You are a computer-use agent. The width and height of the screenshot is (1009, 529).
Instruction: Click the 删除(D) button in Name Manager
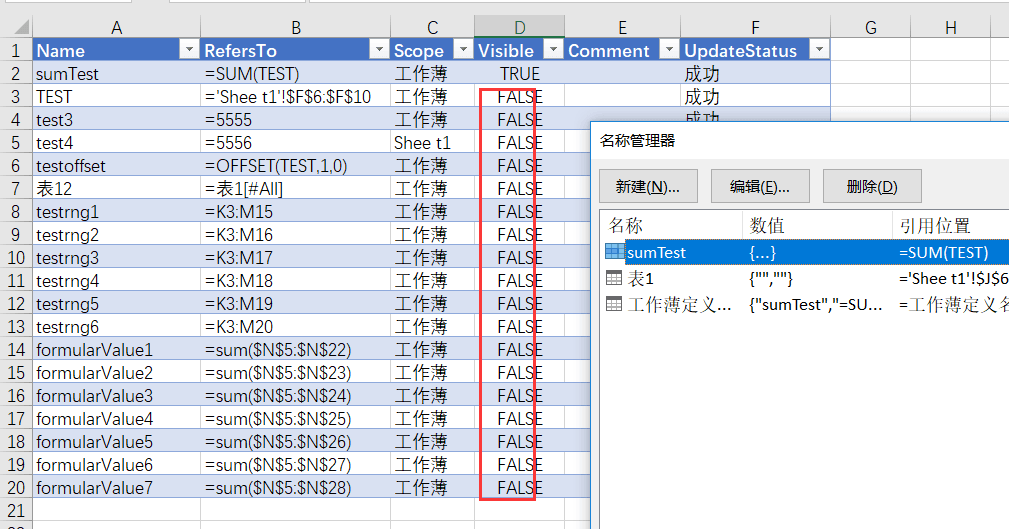click(x=872, y=187)
